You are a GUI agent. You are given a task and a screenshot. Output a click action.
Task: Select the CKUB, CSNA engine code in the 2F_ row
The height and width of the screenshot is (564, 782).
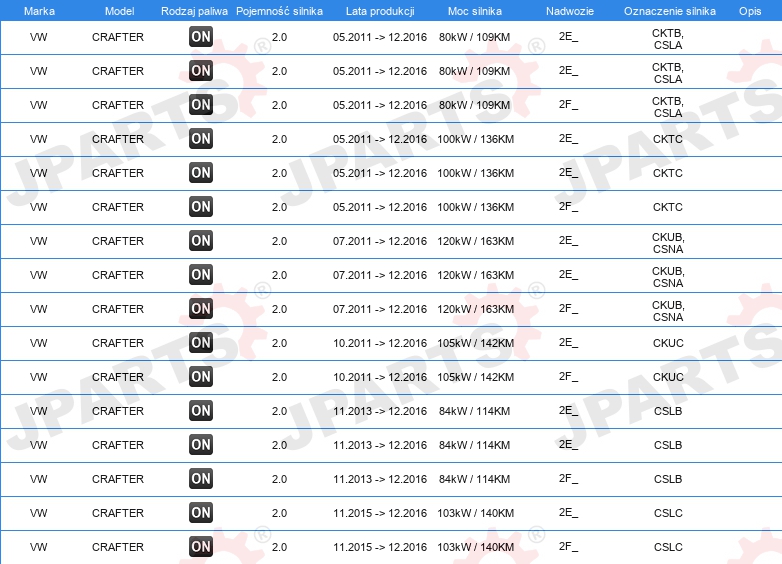click(x=668, y=311)
